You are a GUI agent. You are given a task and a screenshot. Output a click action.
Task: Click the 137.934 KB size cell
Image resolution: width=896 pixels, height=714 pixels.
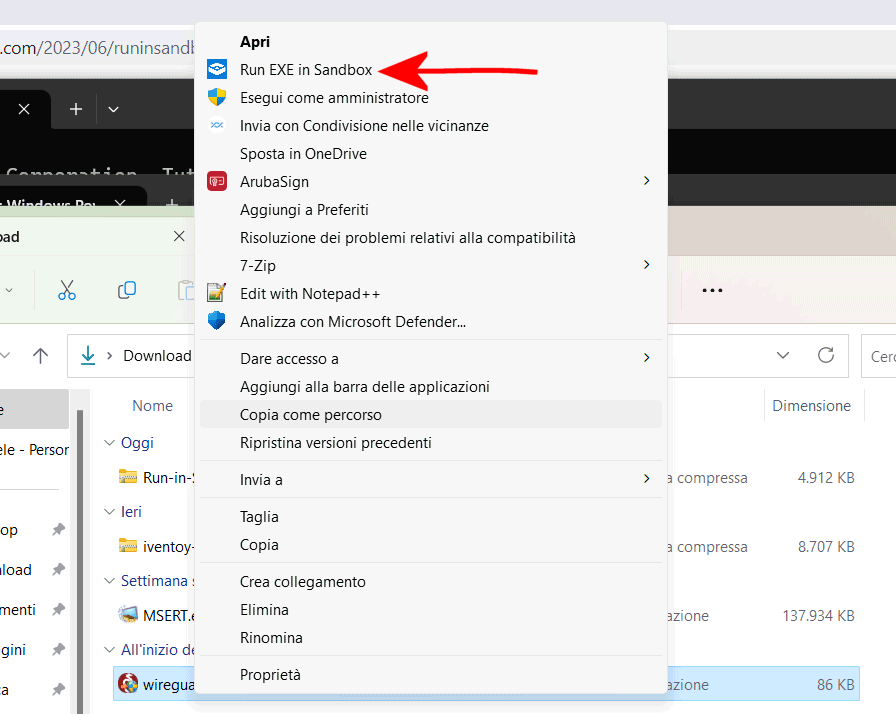tap(818, 616)
